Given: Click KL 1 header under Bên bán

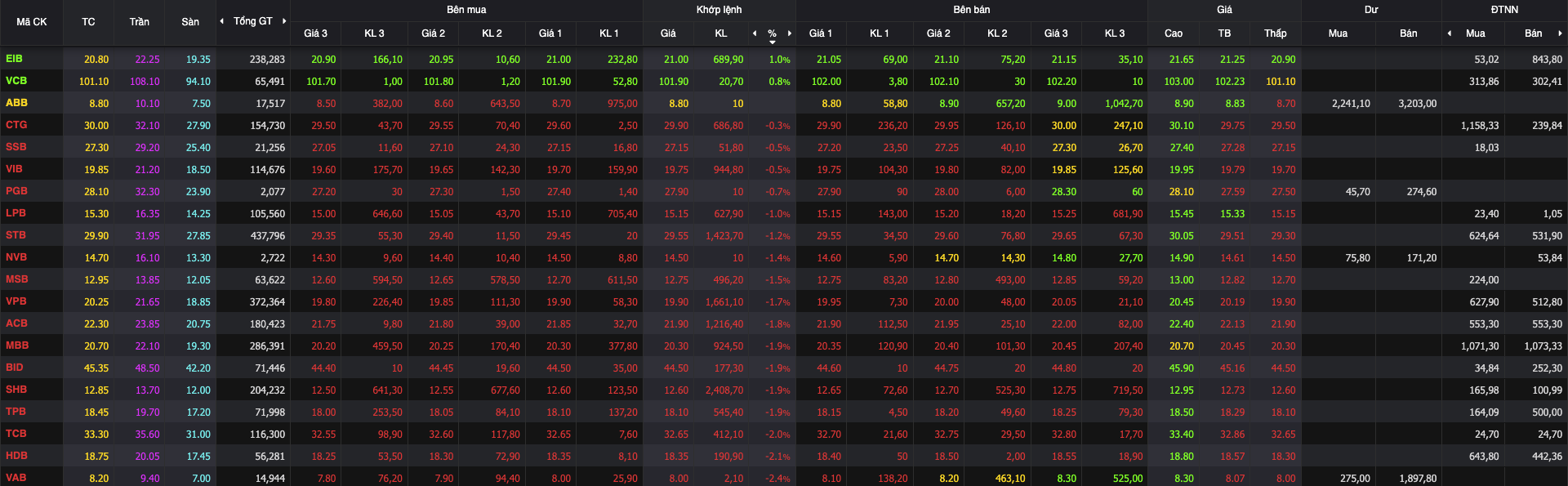Looking at the screenshot, I should pos(880,33).
